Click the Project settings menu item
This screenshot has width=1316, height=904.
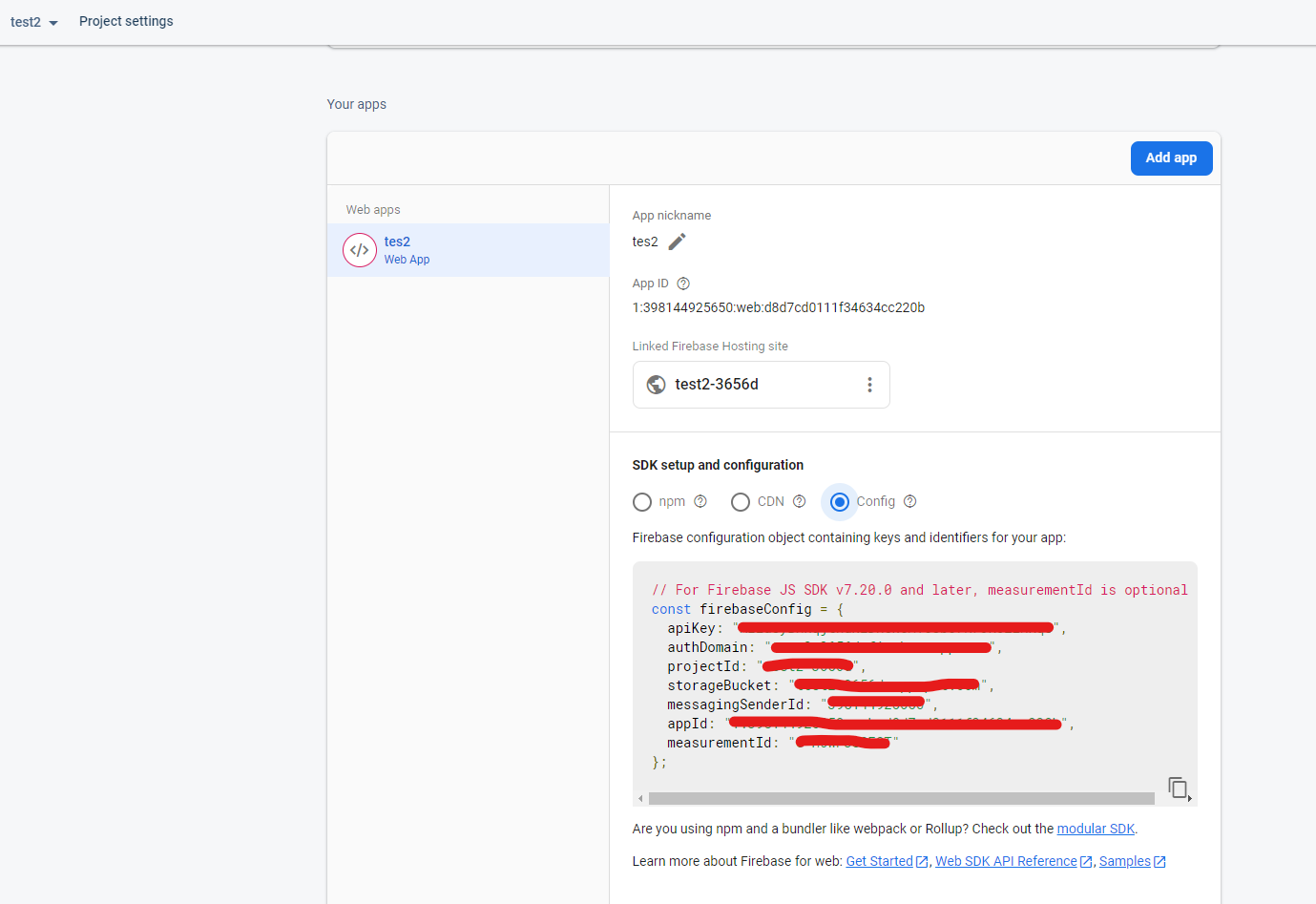coord(126,21)
